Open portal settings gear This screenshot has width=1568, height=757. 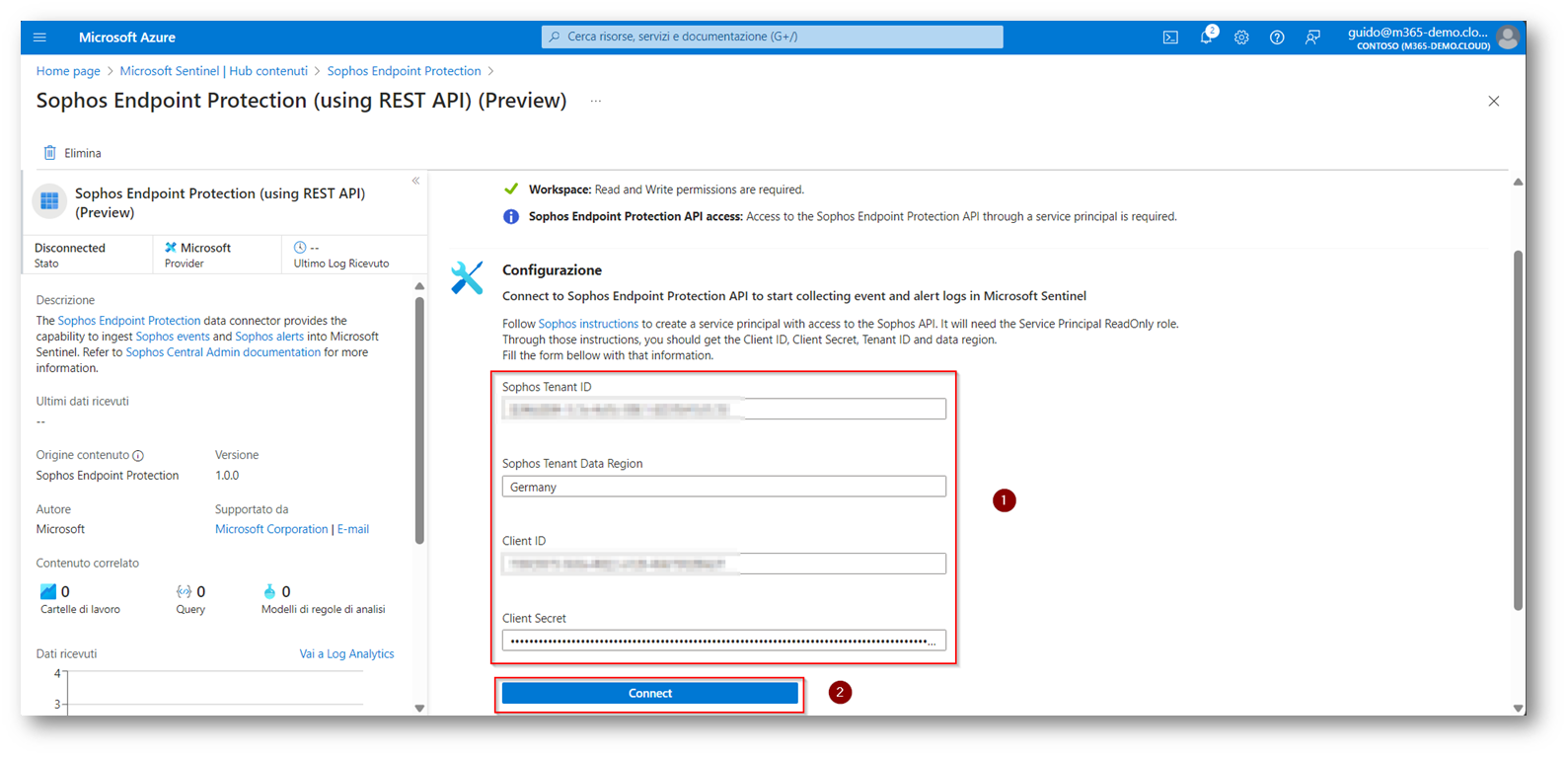tap(1241, 38)
